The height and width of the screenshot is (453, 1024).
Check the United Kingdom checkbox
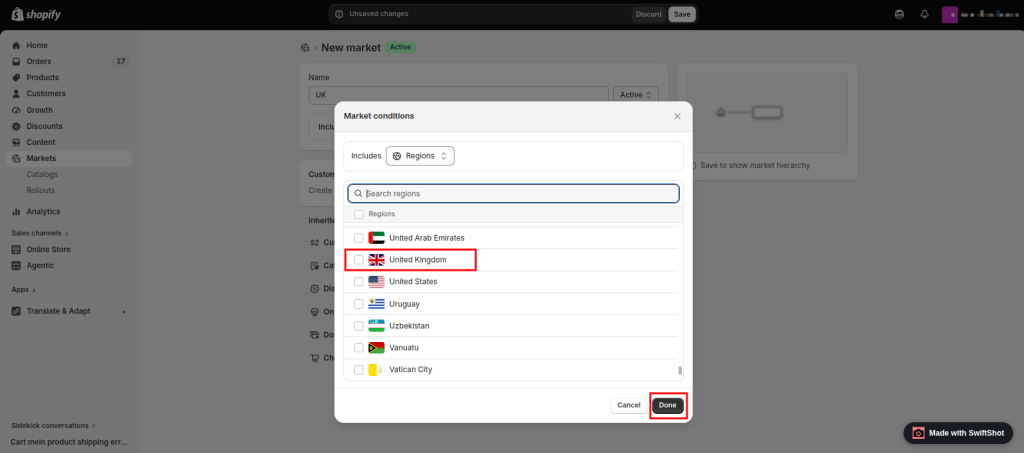pos(359,260)
